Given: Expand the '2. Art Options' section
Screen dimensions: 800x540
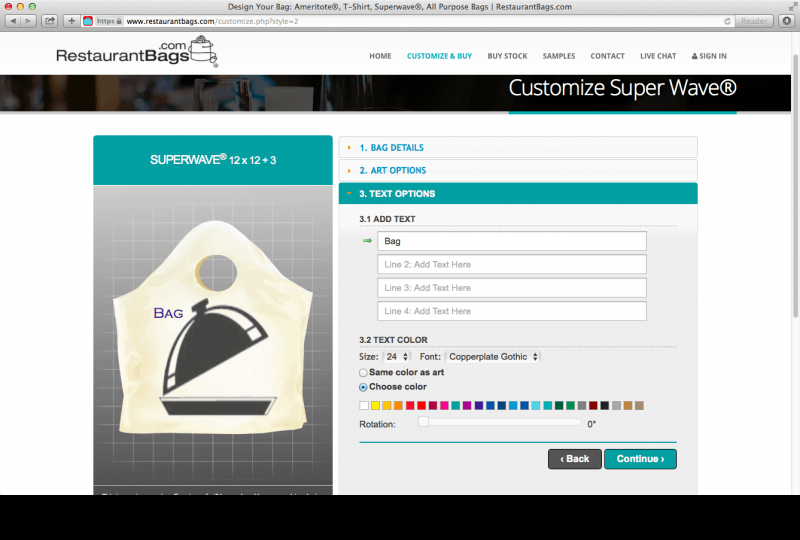Looking at the screenshot, I should pyautogui.click(x=518, y=170).
